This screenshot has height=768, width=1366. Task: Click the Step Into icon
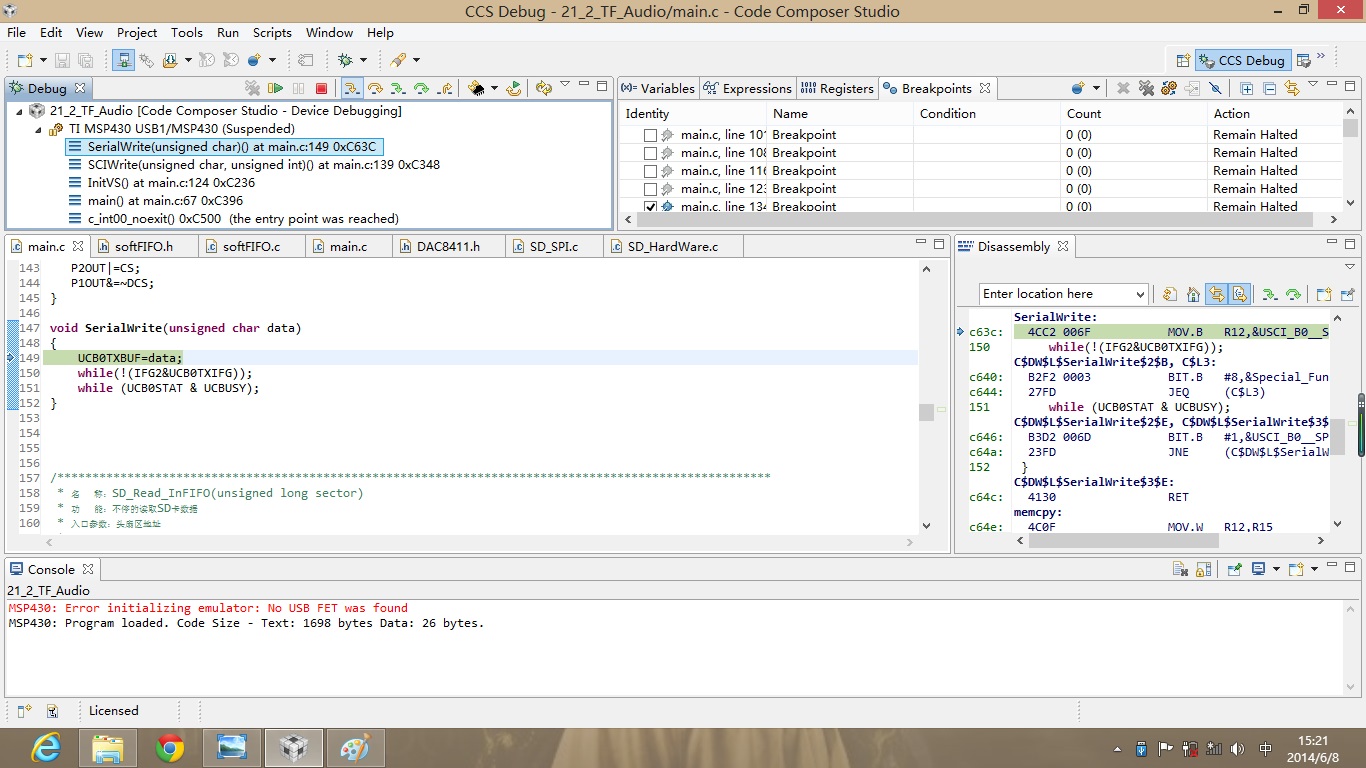[352, 88]
